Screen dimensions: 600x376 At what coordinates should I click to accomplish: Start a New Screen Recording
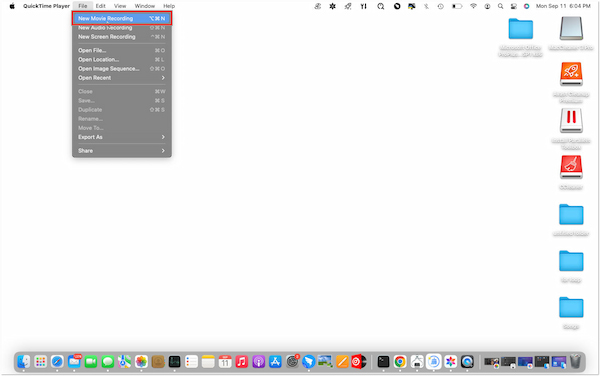click(x=122, y=37)
